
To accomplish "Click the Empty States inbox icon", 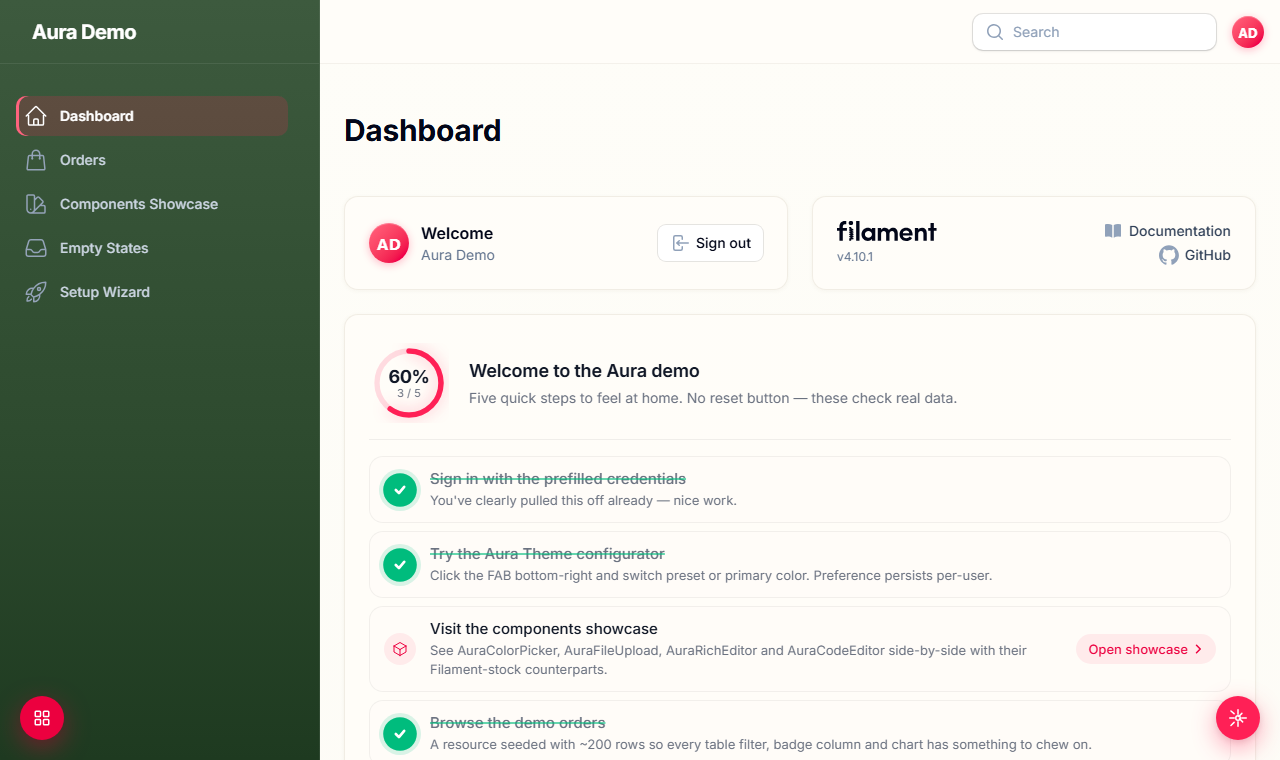I will pyautogui.click(x=36, y=248).
